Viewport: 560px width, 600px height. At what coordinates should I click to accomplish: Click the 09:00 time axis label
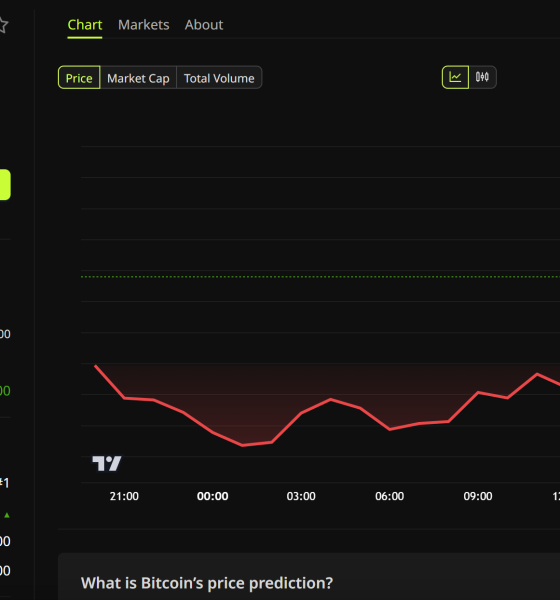click(x=478, y=496)
